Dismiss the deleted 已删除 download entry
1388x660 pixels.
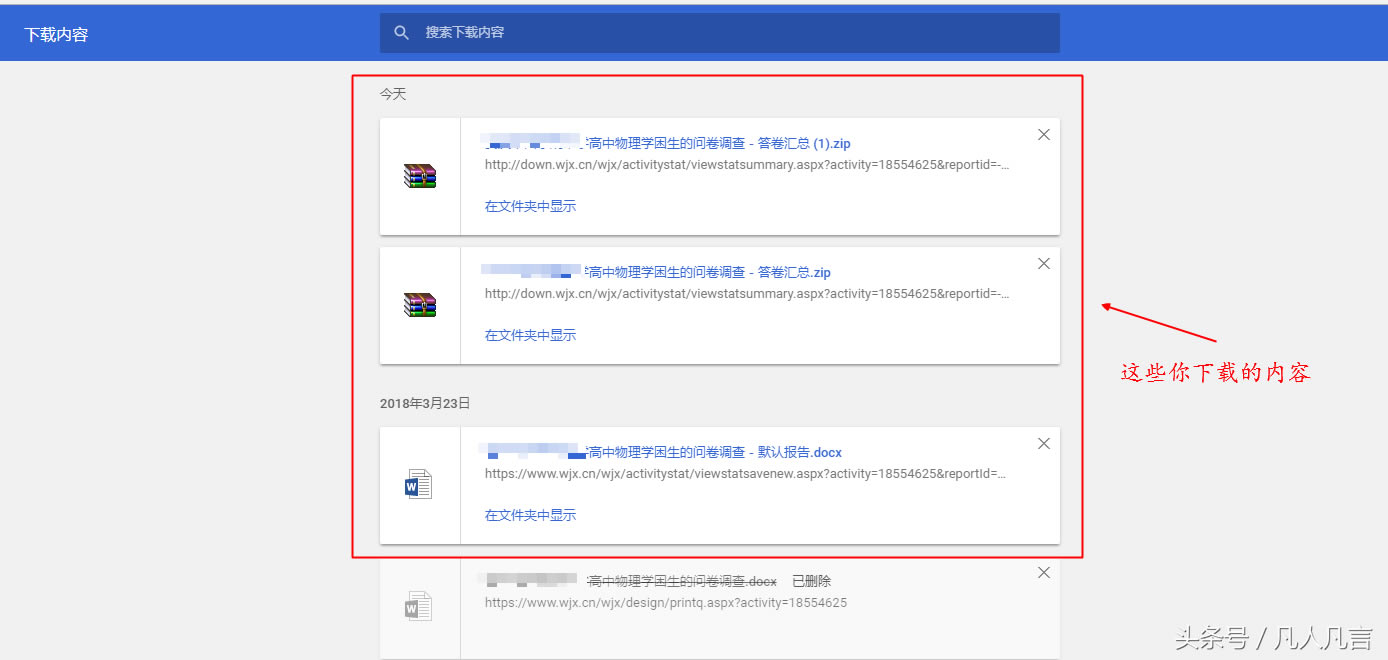coord(1043,573)
